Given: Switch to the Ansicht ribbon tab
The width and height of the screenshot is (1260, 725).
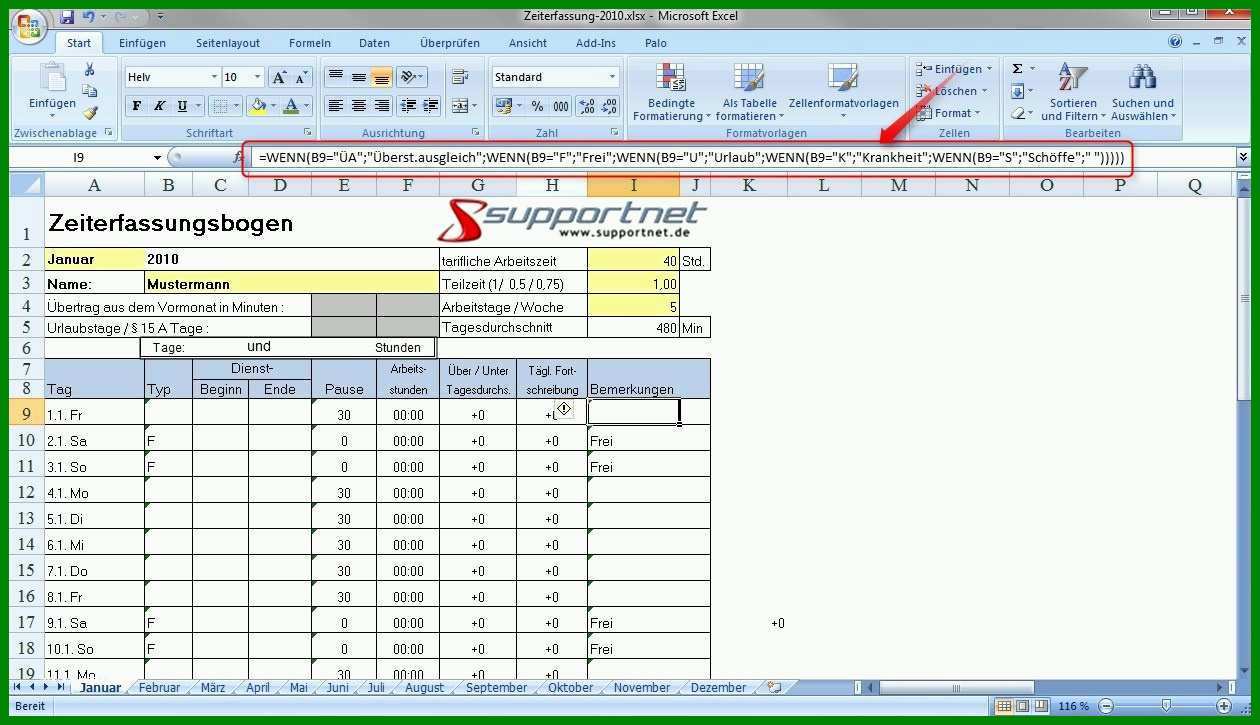Looking at the screenshot, I should 528,43.
